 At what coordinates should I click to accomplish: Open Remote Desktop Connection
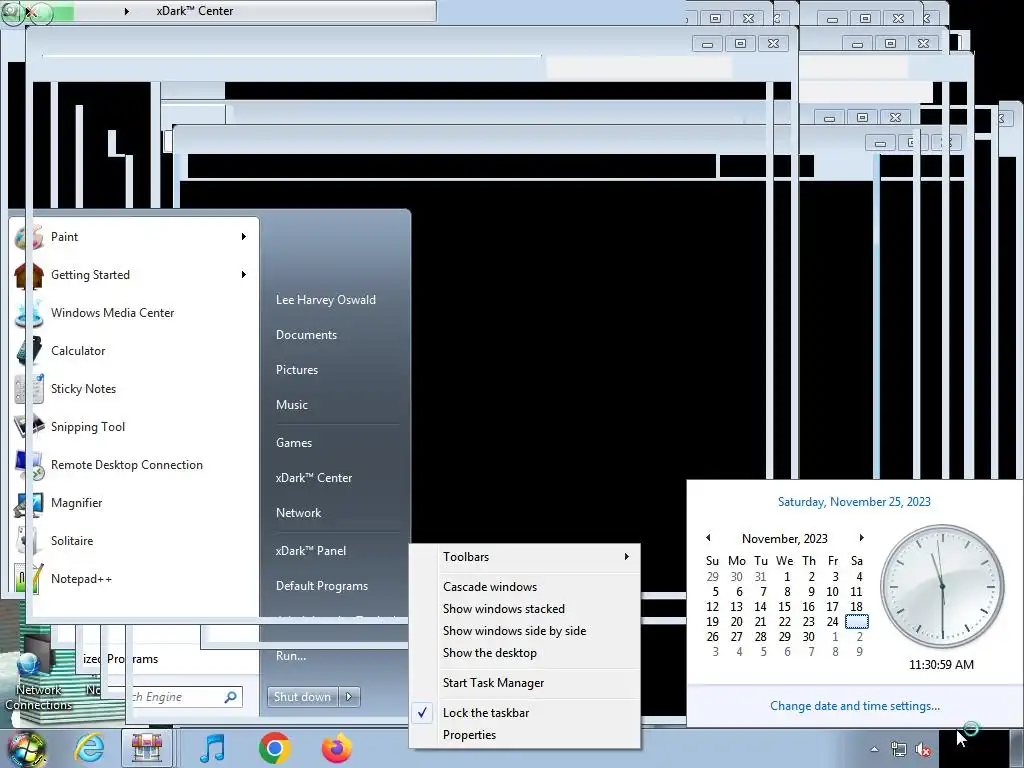pos(134,464)
